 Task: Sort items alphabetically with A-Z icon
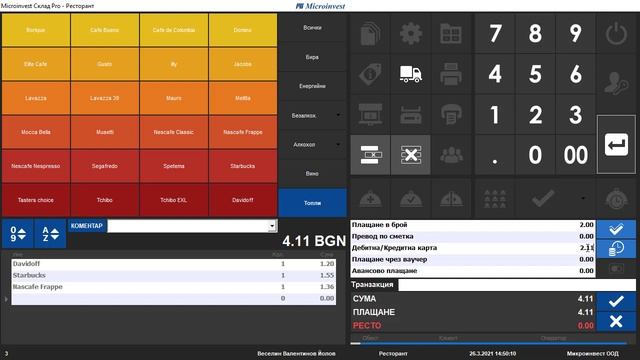50,234
